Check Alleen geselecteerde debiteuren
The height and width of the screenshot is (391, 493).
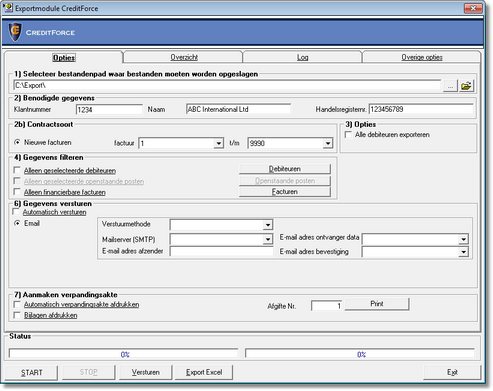click(x=17, y=170)
